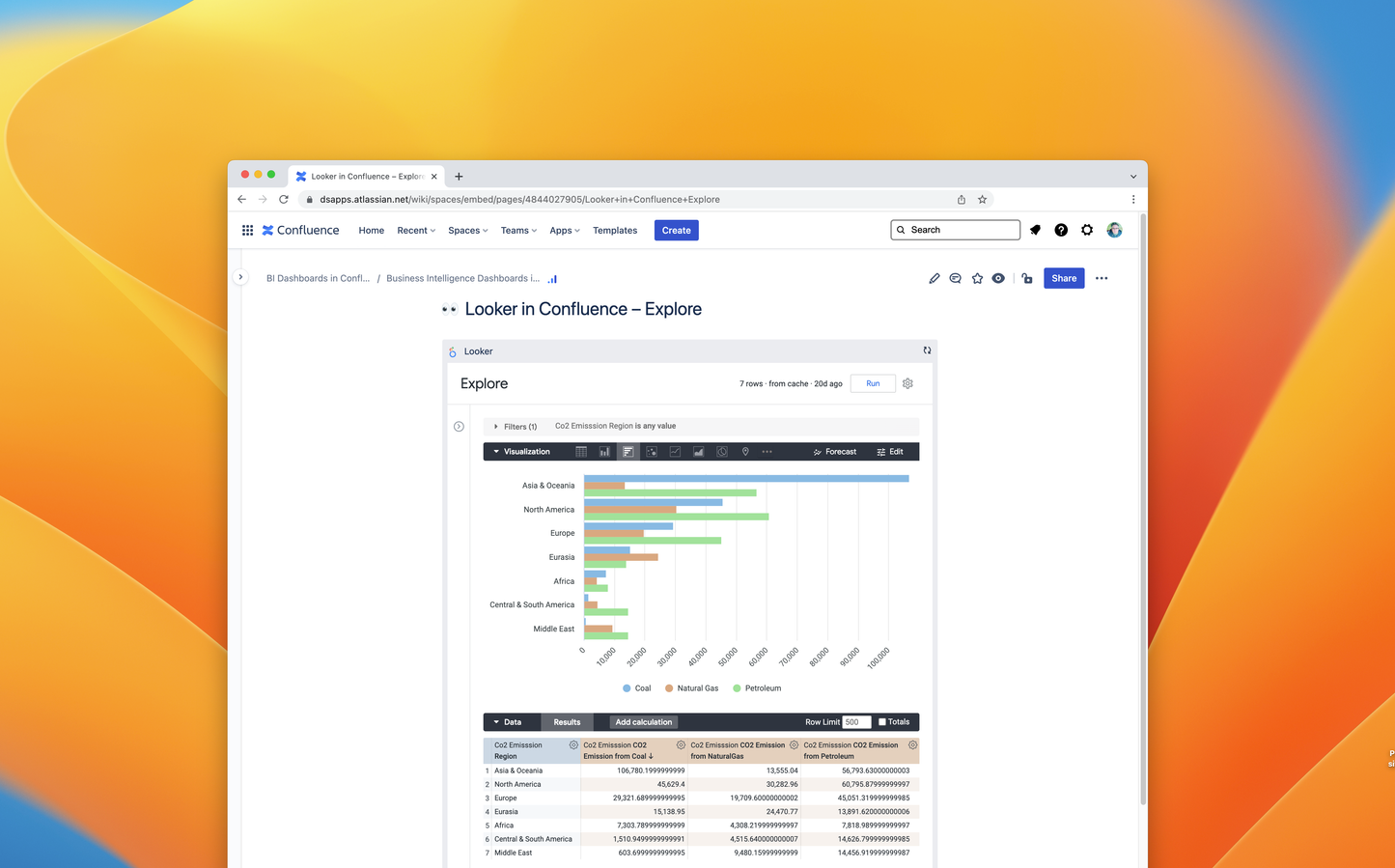Viewport: 1395px width, 868px height.
Task: Select the area chart visualization icon
Action: point(698,452)
